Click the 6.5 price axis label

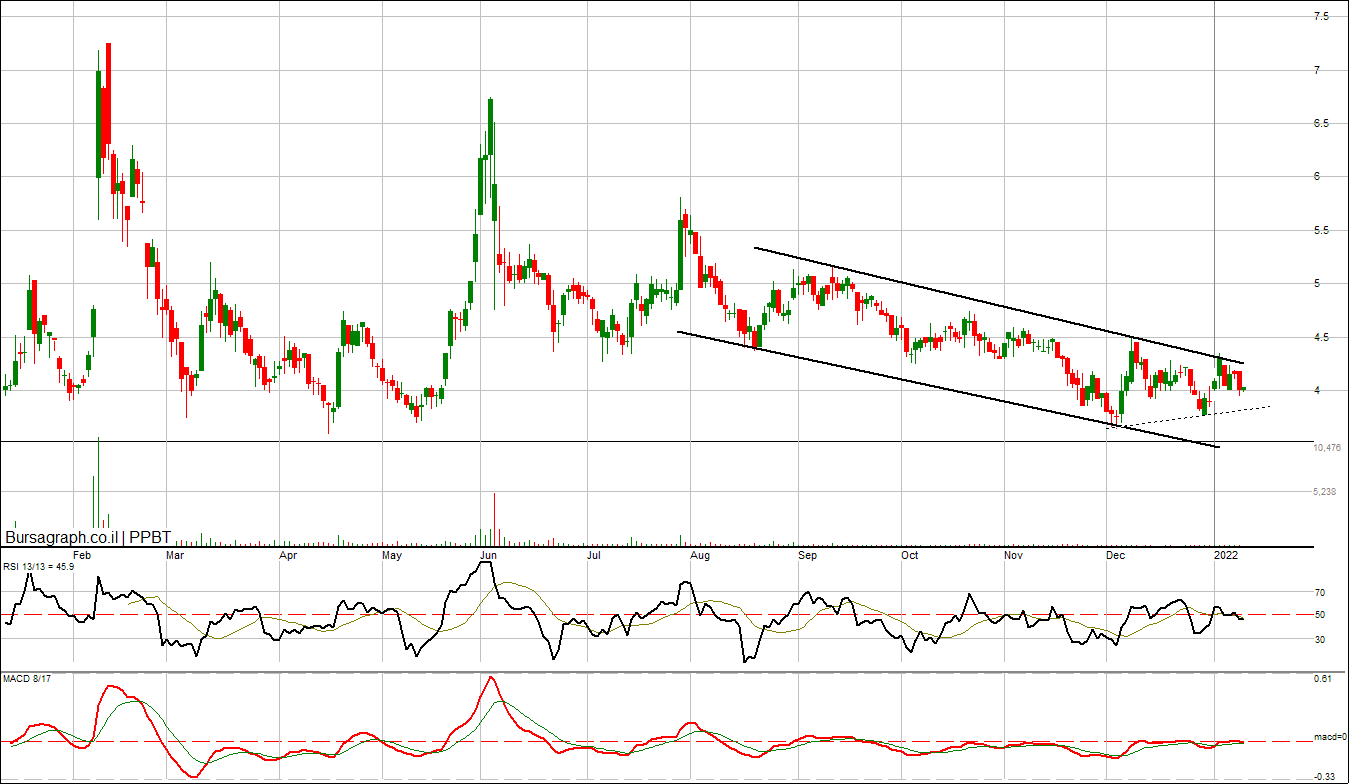[x=1322, y=123]
